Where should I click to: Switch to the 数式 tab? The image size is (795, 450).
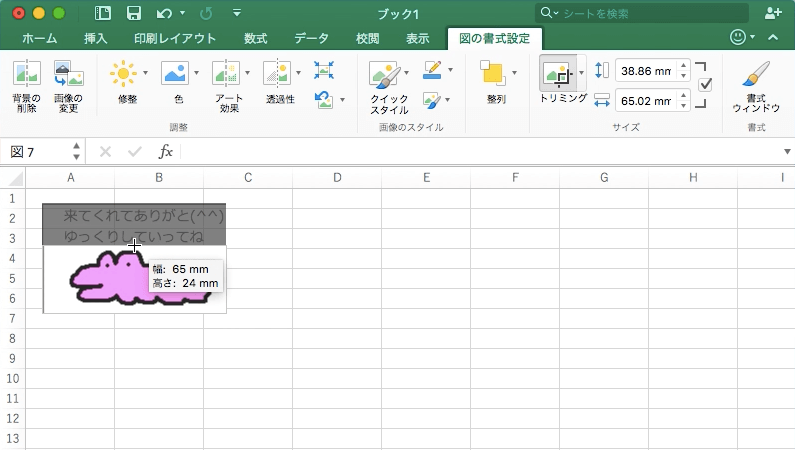coord(256,39)
